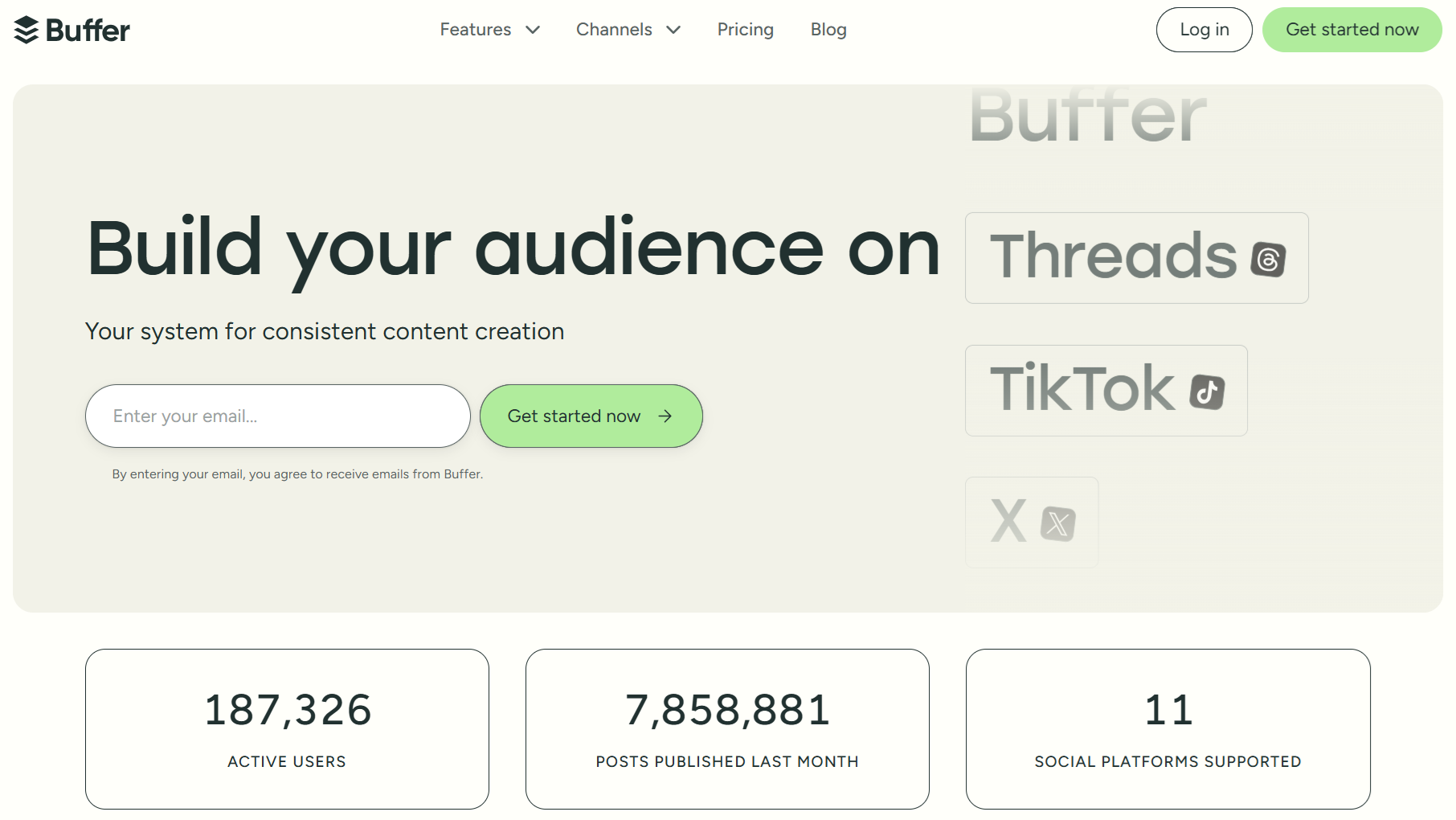Click the X platform logo icon
This screenshot has height=820, width=1456.
1058,523
